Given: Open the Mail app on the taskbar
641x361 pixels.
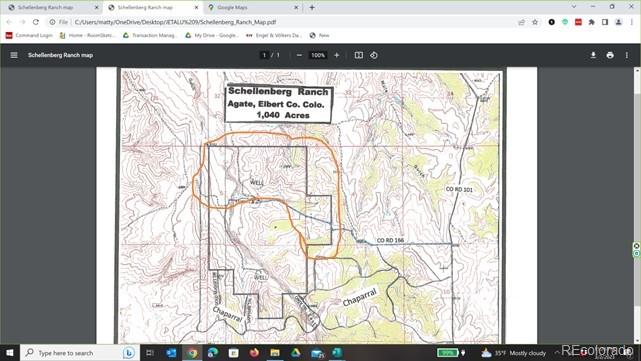Looking at the screenshot, I should tap(317, 353).
